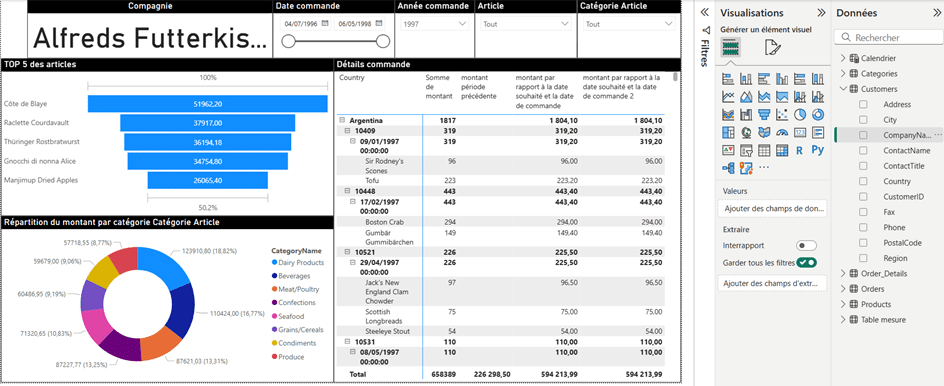Viewport: 944px width, 386px height.
Task: Choose the pie chart visualization icon
Action: click(800, 114)
